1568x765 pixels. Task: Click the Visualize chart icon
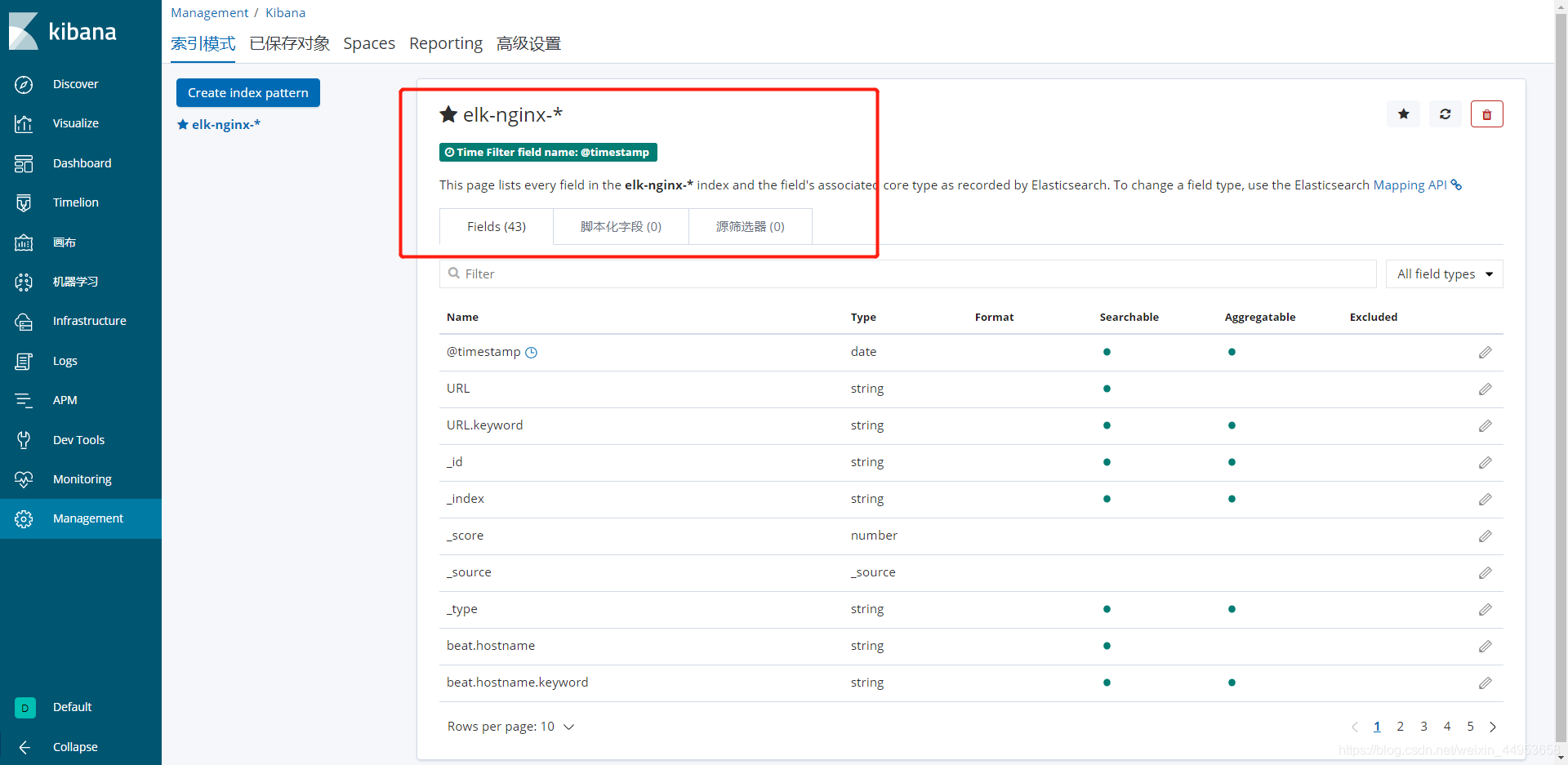(x=24, y=123)
